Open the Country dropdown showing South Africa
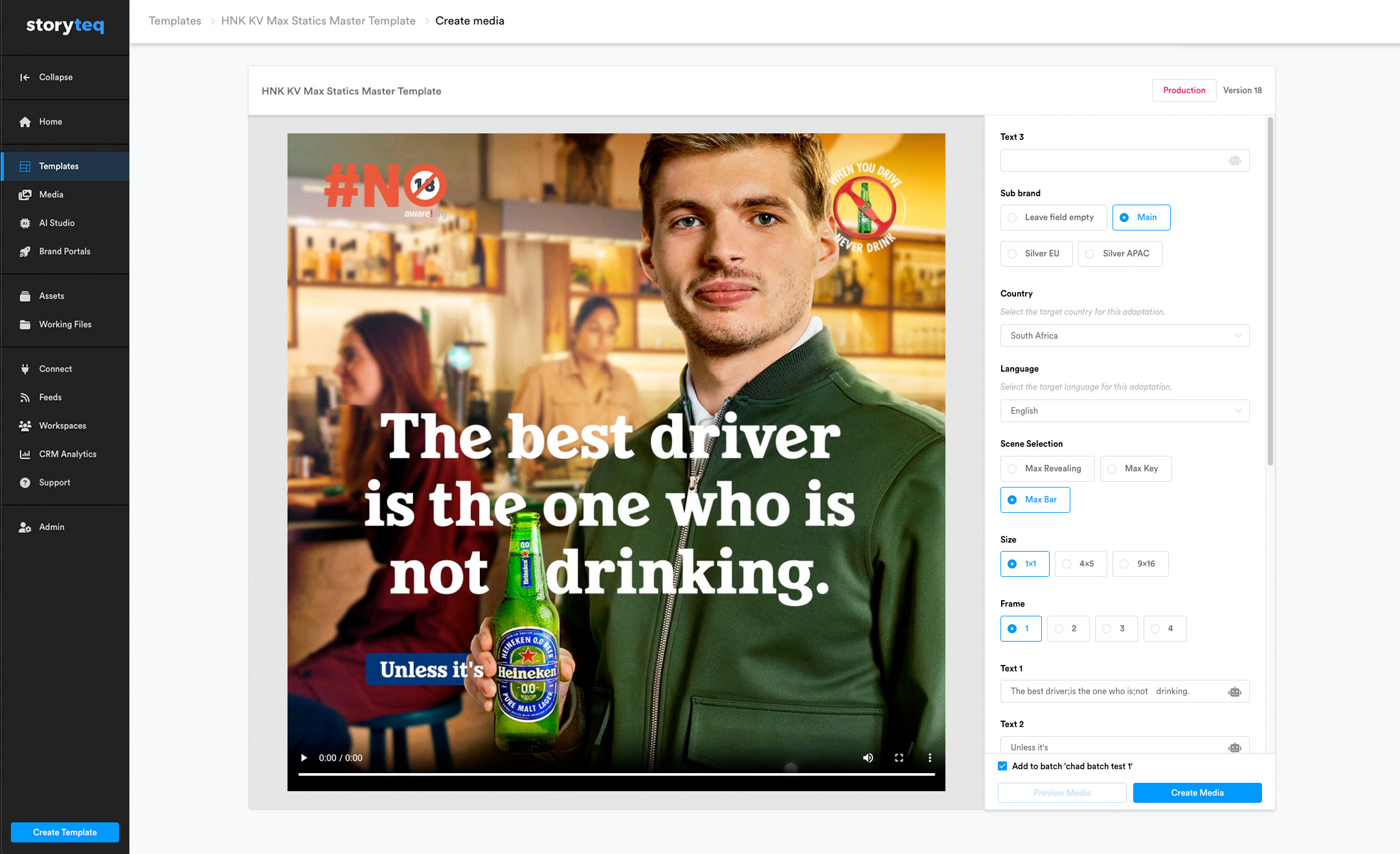 (x=1125, y=335)
